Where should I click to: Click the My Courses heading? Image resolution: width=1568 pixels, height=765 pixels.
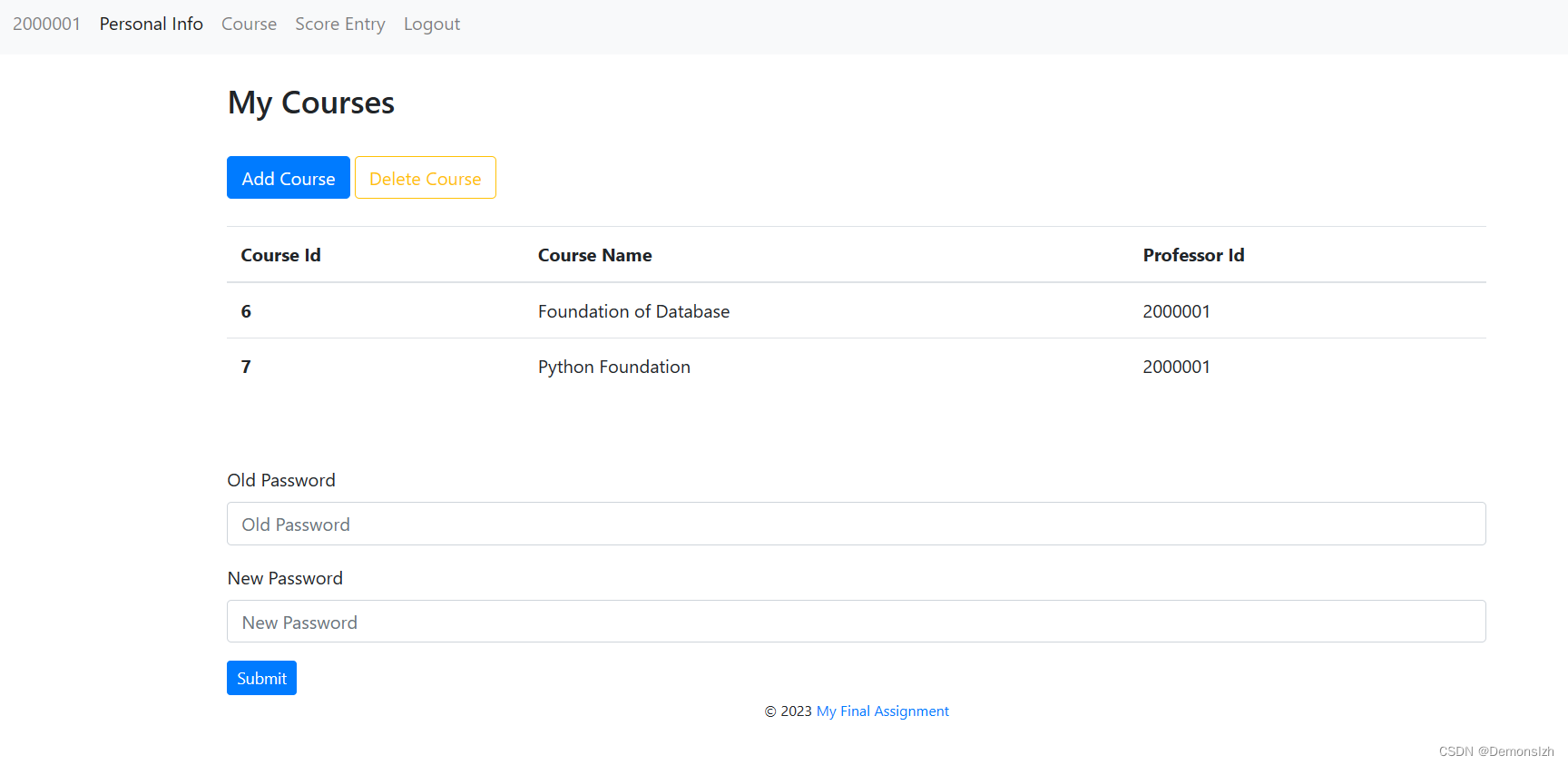pyautogui.click(x=310, y=103)
